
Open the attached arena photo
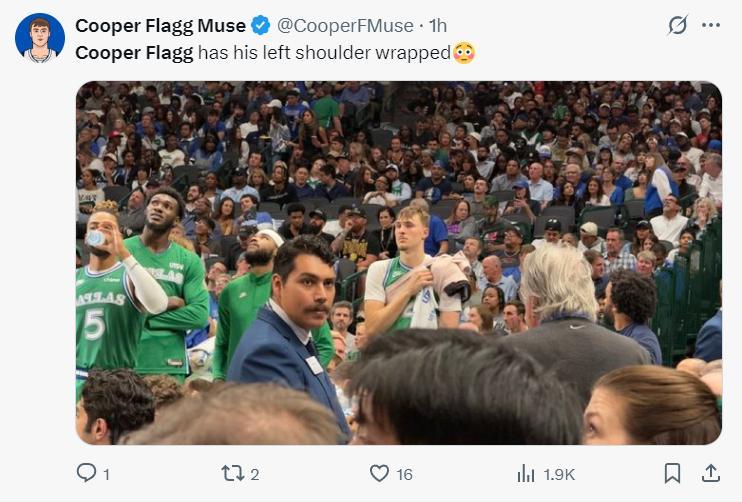pyautogui.click(x=398, y=262)
